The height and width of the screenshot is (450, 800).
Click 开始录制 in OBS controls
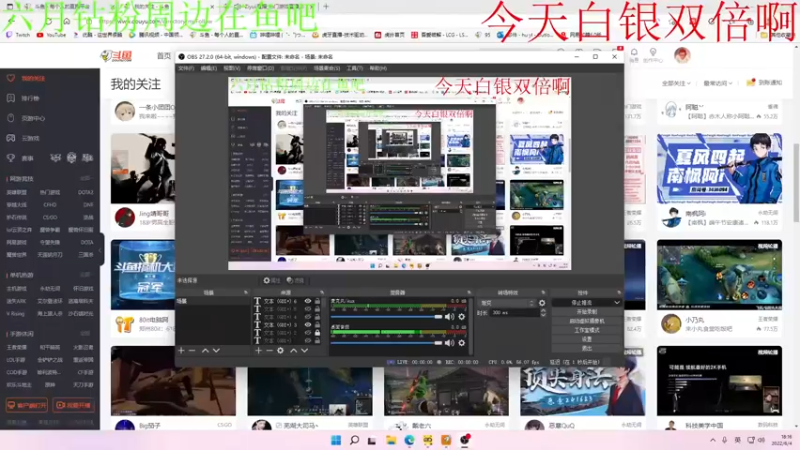587,312
